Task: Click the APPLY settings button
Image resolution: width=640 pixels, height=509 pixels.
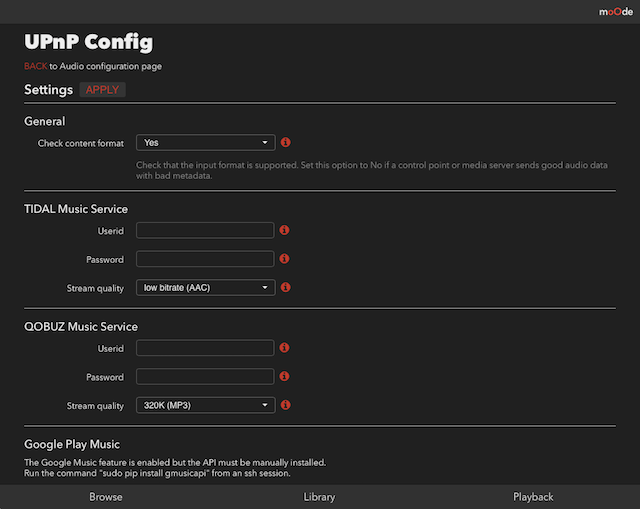Action: [102, 90]
